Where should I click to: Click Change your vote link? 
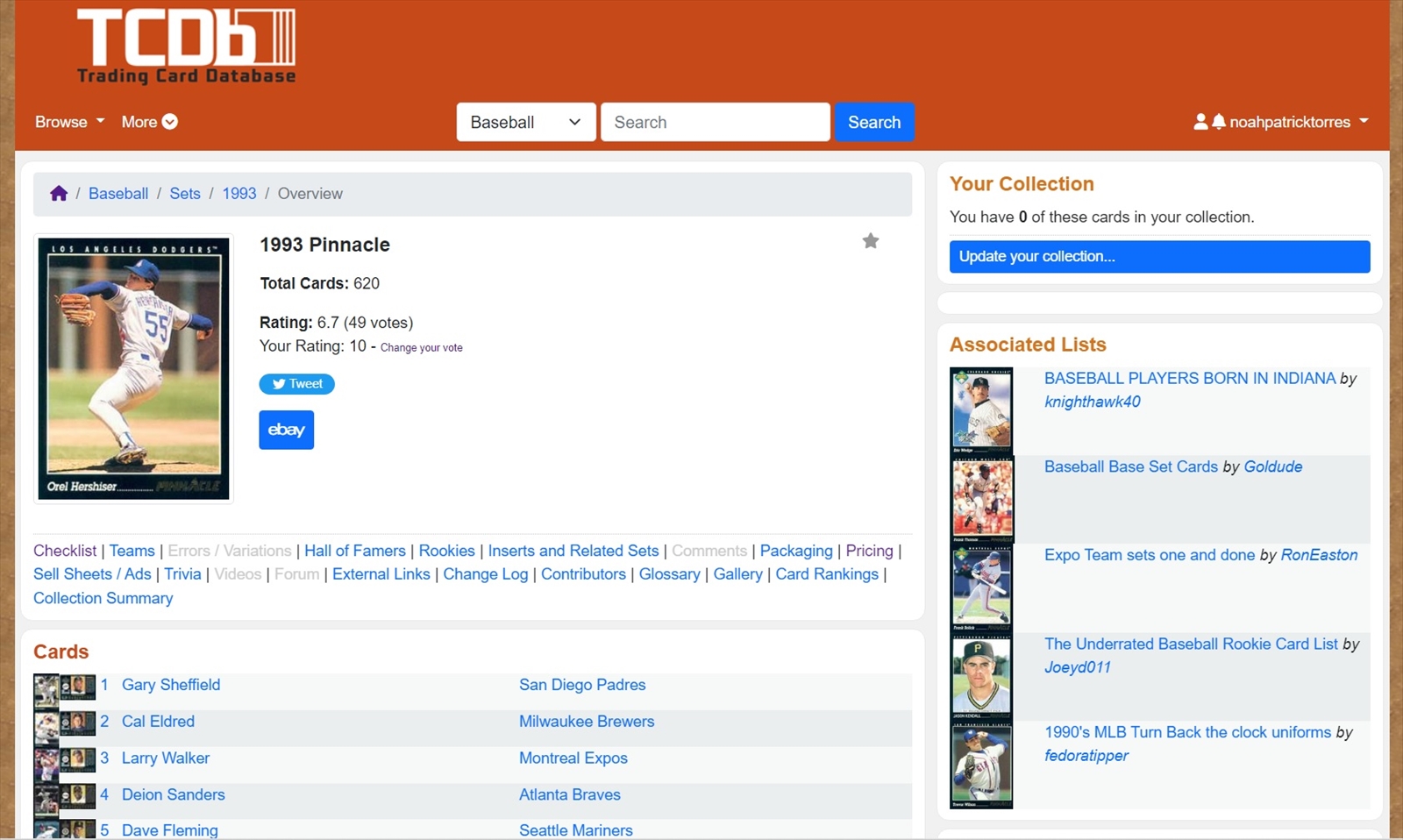[x=421, y=348]
